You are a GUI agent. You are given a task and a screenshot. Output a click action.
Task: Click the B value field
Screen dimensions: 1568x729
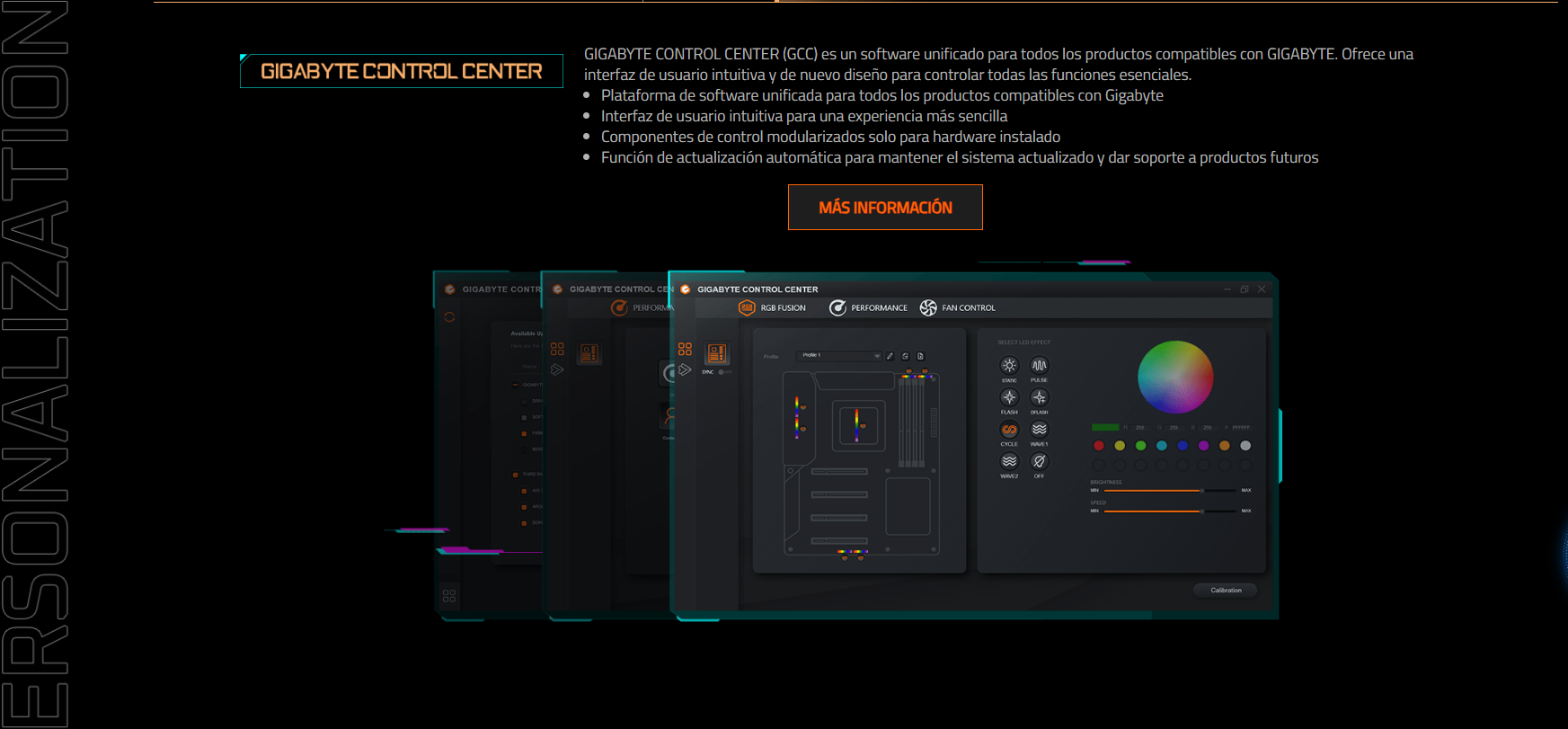(x=1208, y=428)
